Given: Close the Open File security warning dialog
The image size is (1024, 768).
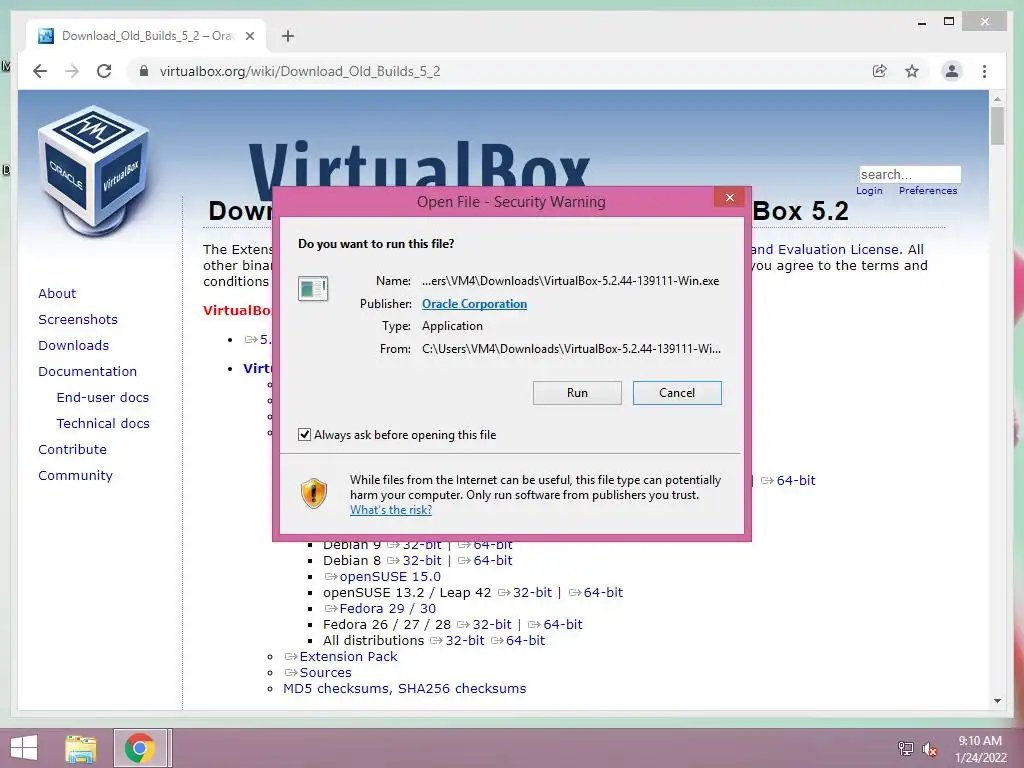Looking at the screenshot, I should pyautogui.click(x=729, y=197).
